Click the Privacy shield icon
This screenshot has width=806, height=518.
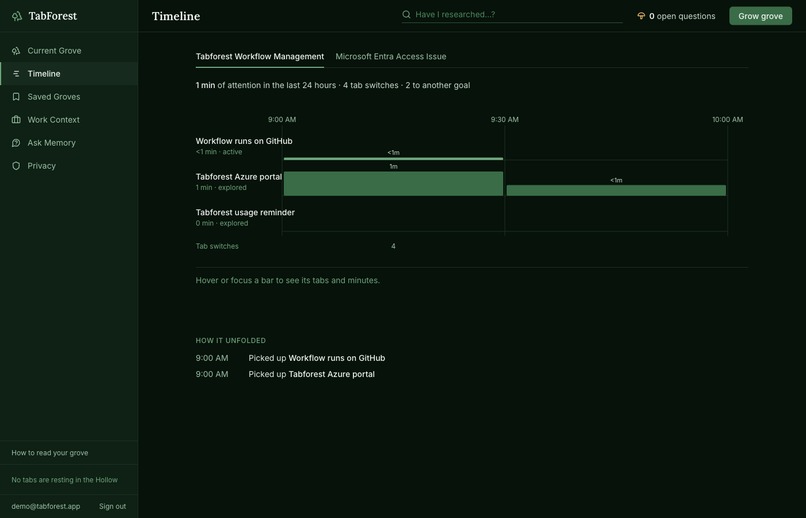[x=16, y=166]
